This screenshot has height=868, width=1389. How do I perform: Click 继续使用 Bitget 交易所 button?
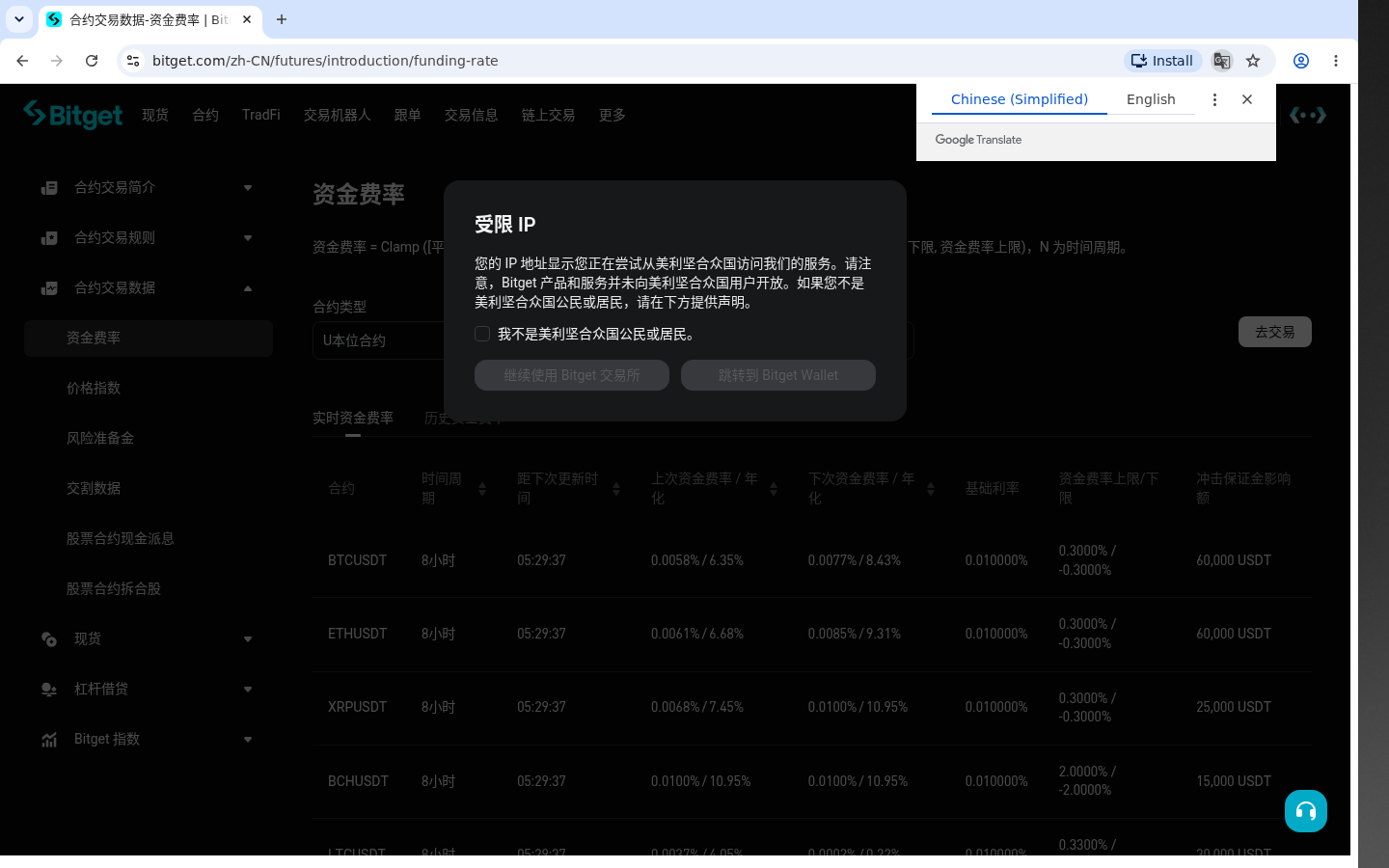pos(572,375)
